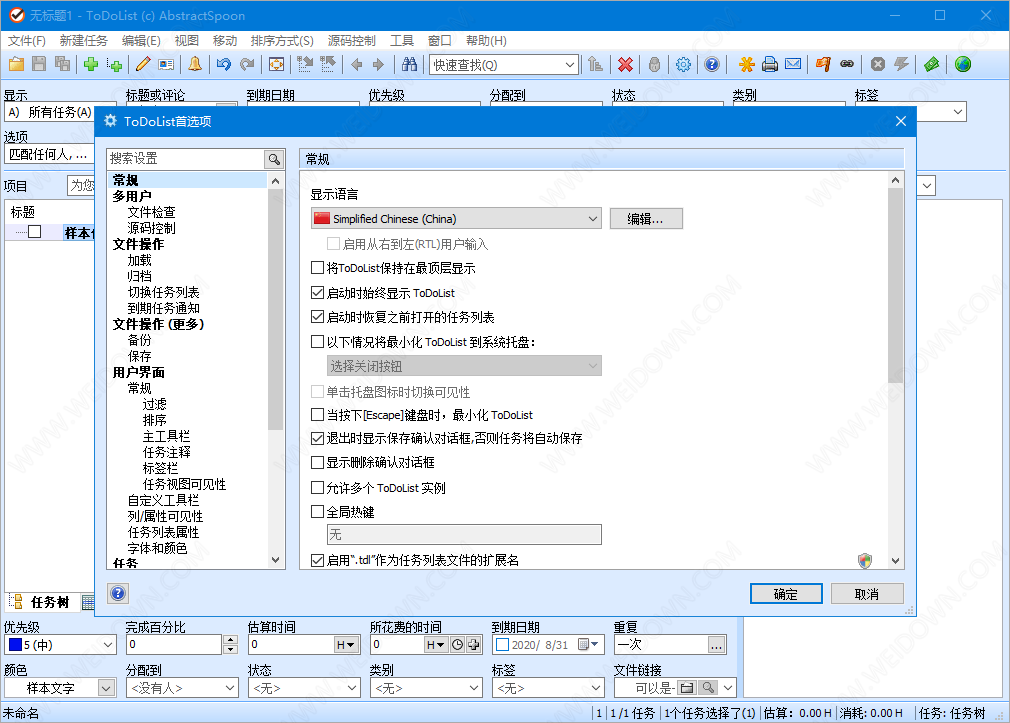Open the Simplified Chinese language dropdown
1010x723 pixels.
pos(456,218)
